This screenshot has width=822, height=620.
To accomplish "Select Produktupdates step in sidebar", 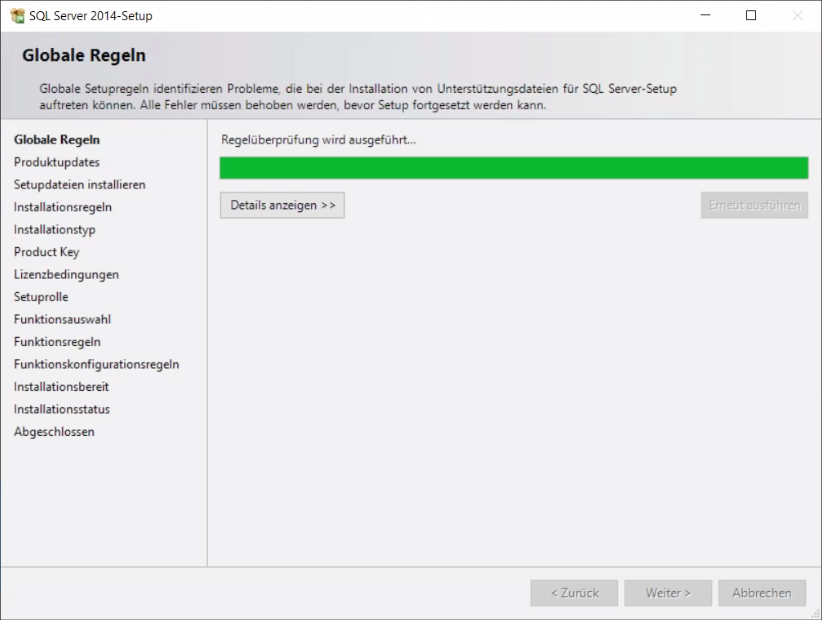I will tap(57, 162).
